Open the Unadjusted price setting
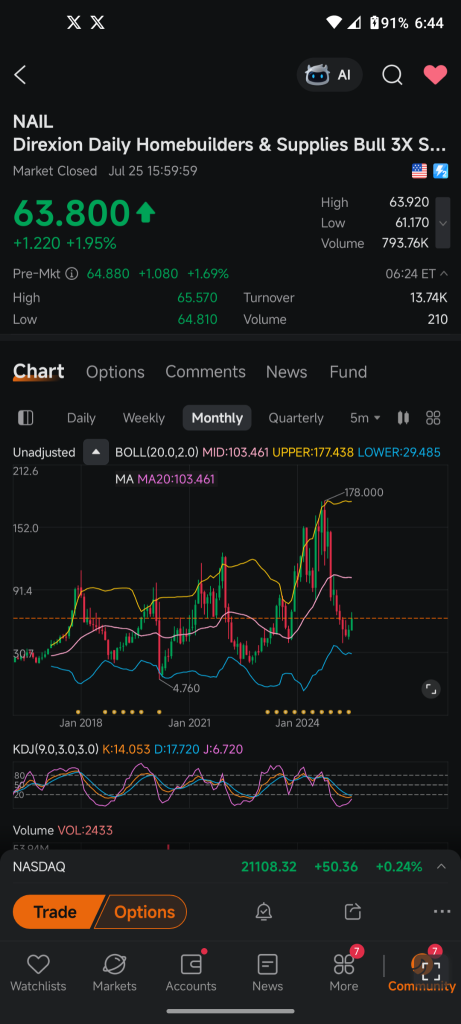Screen dimensions: 461x1024 (x=44, y=452)
